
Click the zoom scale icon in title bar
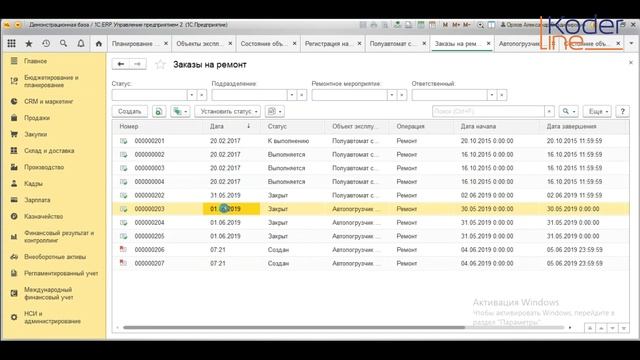(x=480, y=25)
